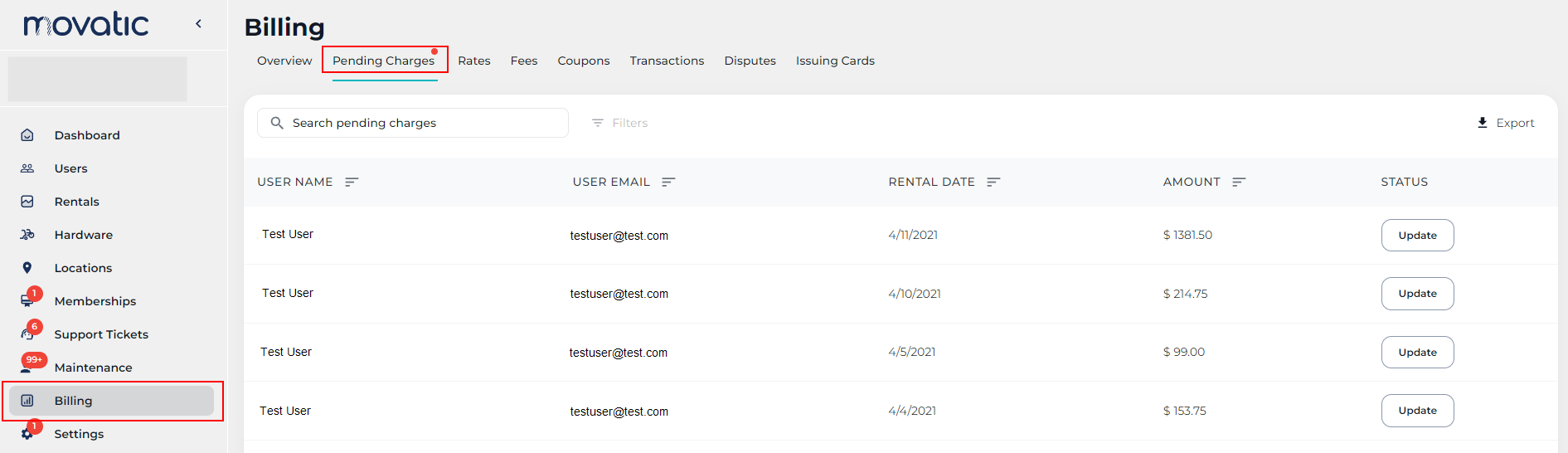Sort by User Name column

352,182
